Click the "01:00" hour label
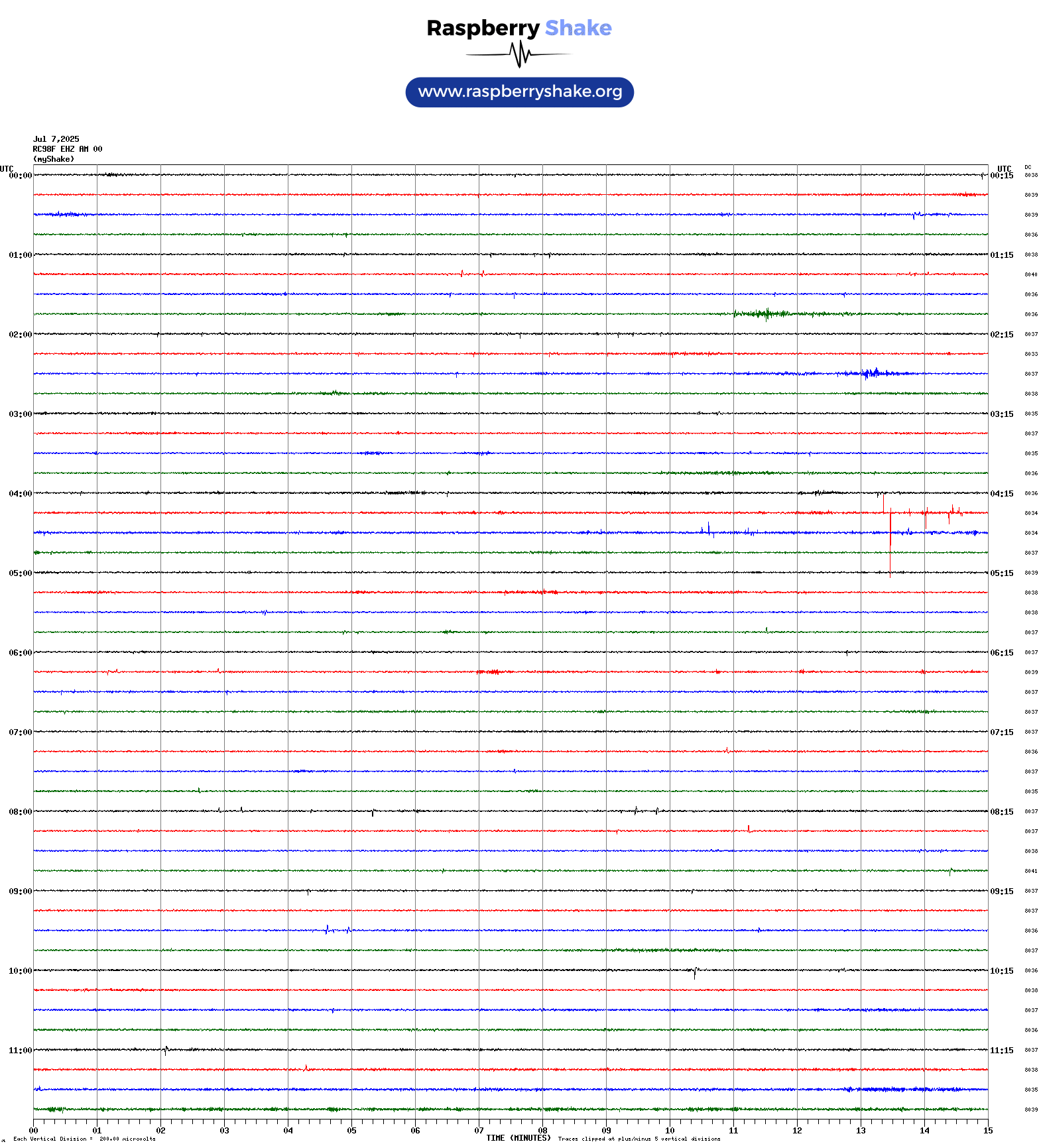The image size is (1041, 1148). pyautogui.click(x=21, y=255)
